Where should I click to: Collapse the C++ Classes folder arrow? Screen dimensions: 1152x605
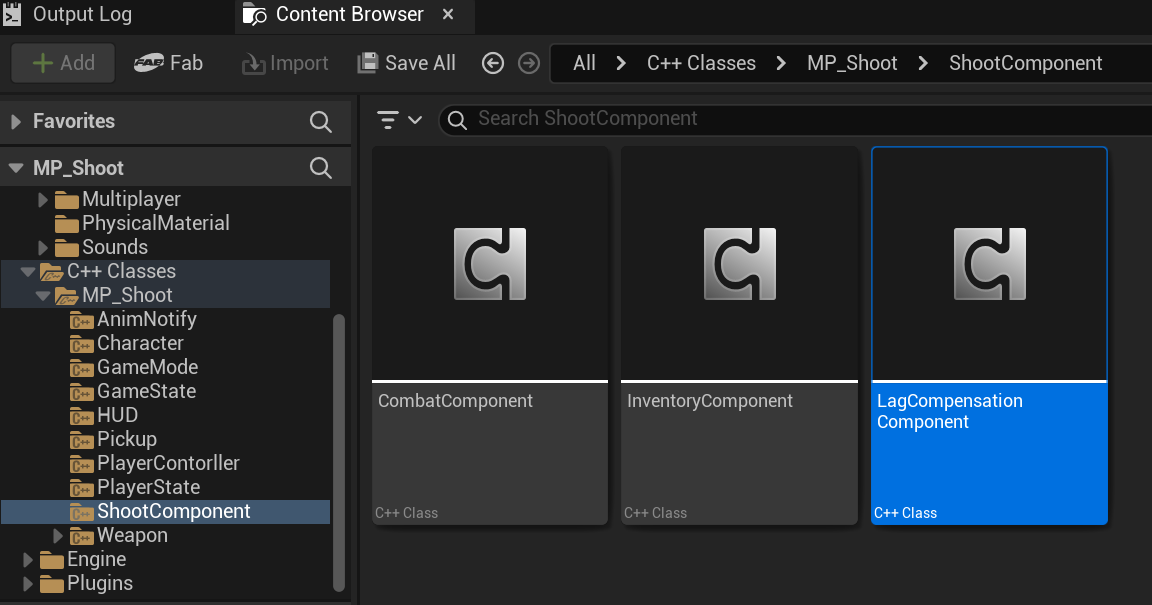(x=28, y=272)
